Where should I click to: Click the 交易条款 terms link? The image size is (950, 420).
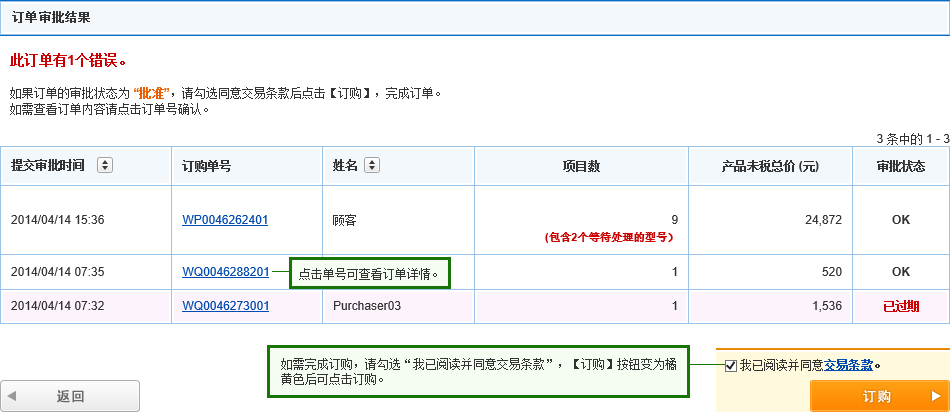[848, 365]
